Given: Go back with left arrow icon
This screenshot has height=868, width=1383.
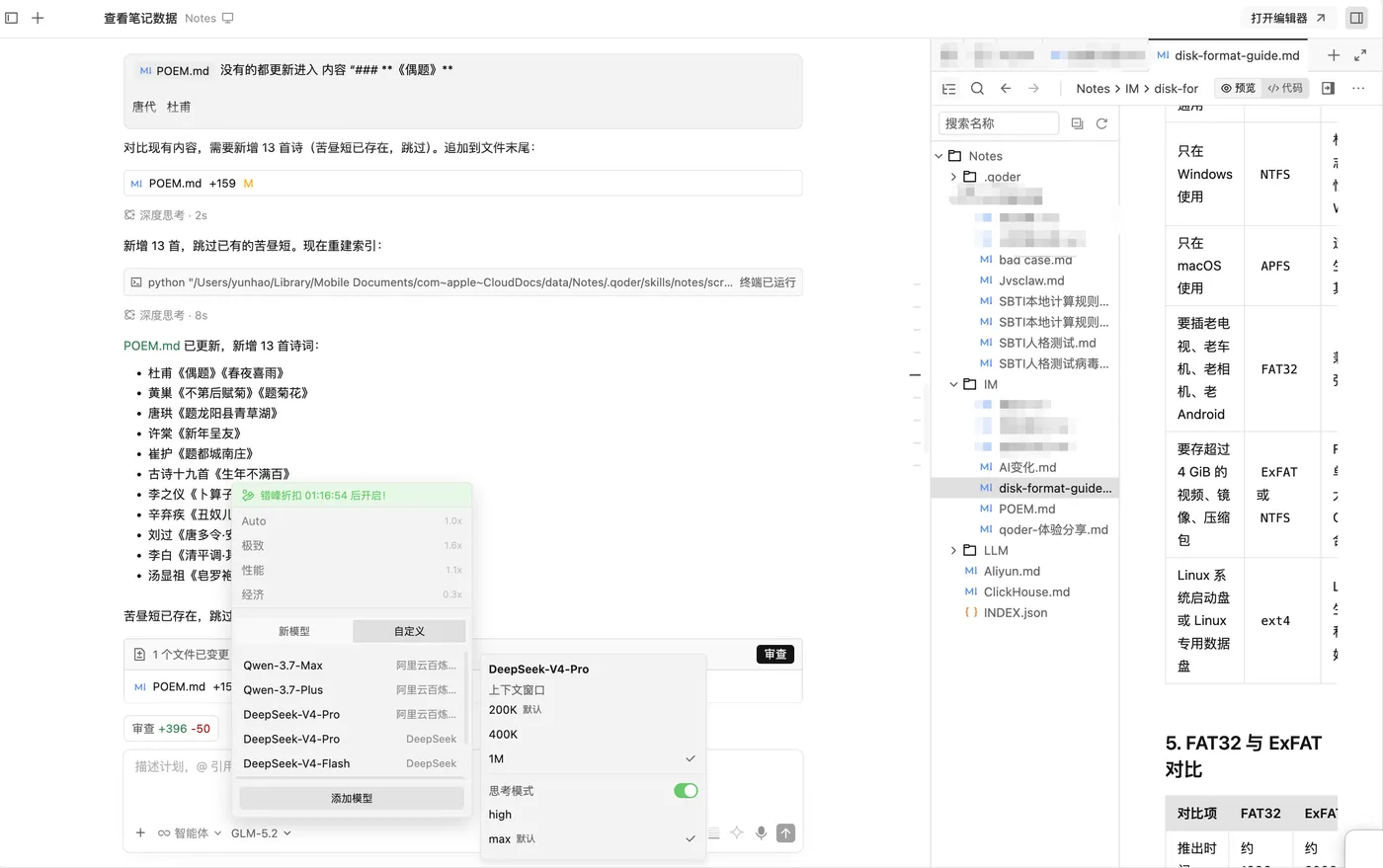Looking at the screenshot, I should click(x=1006, y=88).
